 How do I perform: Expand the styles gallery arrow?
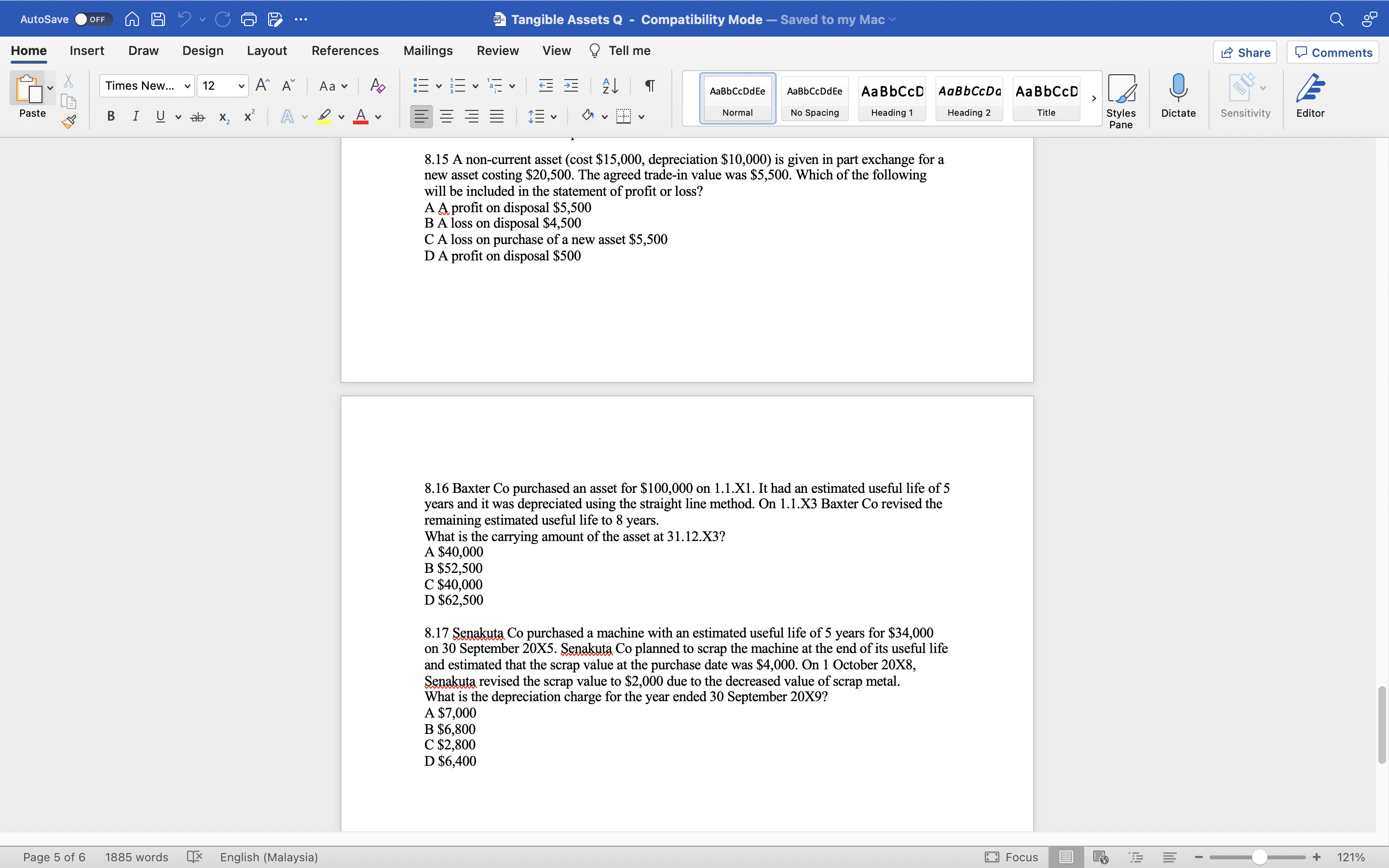(x=1093, y=98)
